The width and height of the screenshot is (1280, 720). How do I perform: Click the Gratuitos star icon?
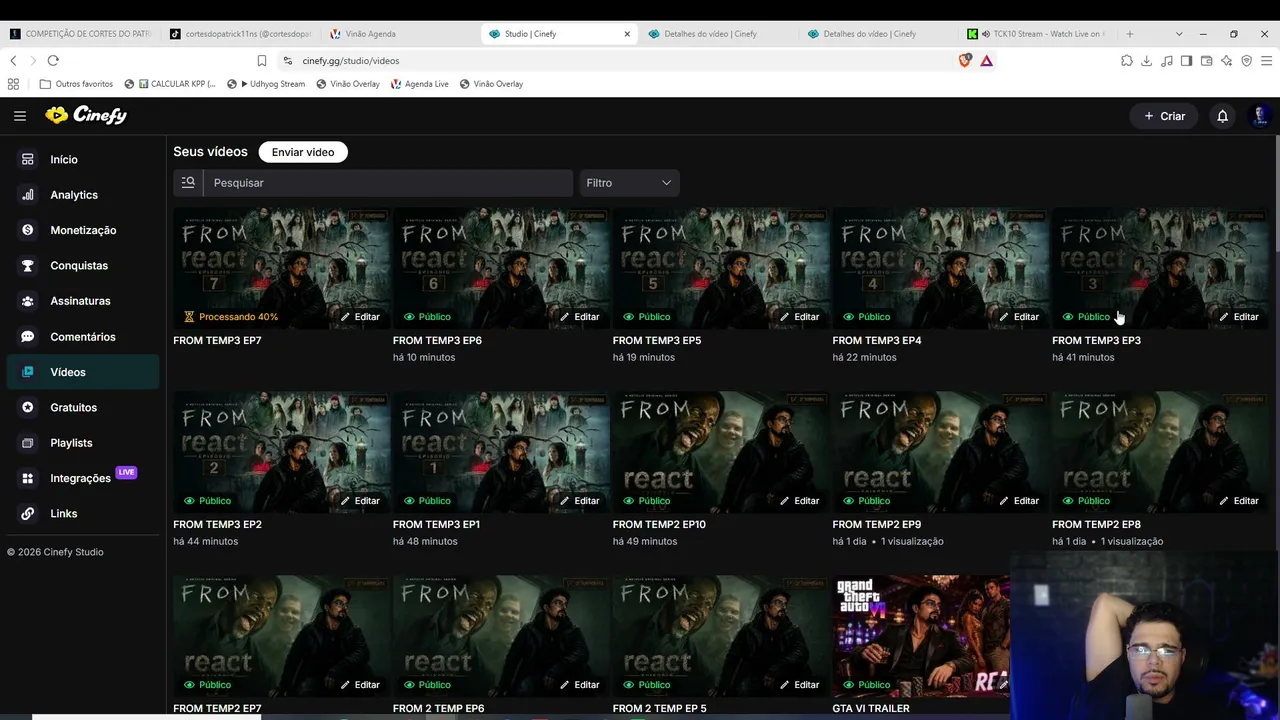(28, 407)
